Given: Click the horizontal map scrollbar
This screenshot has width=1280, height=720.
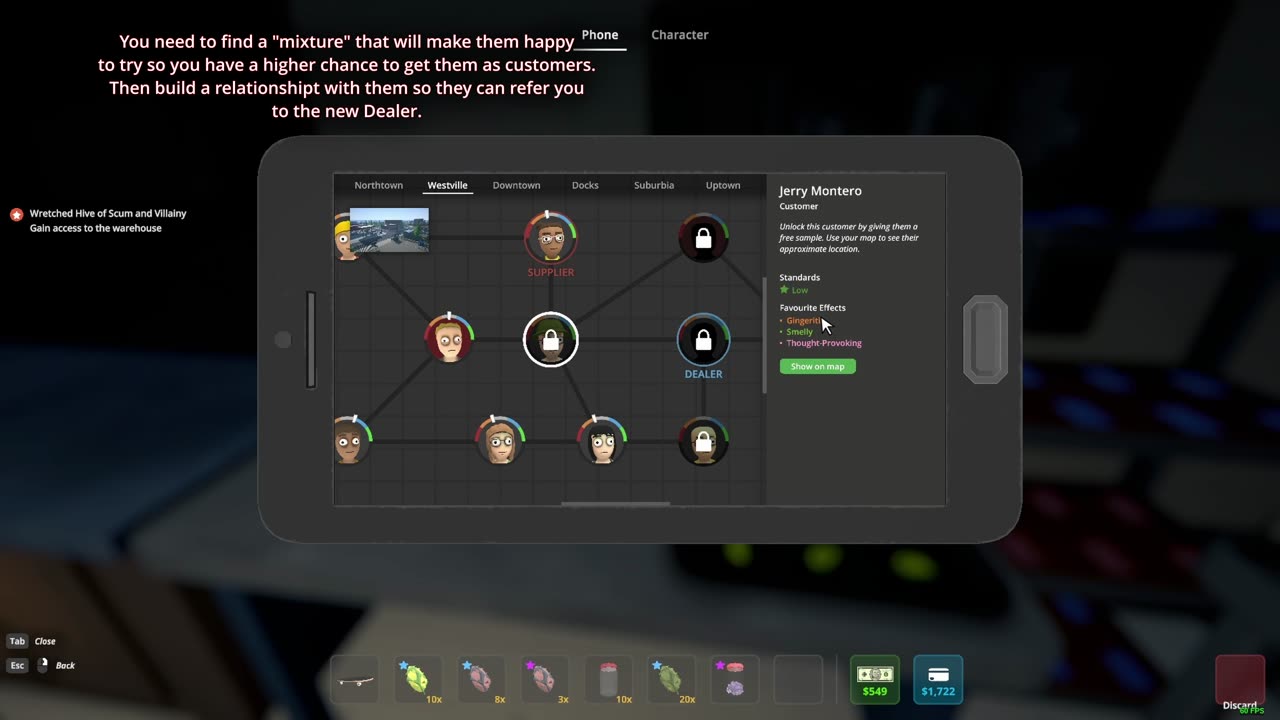Looking at the screenshot, I should (x=616, y=503).
